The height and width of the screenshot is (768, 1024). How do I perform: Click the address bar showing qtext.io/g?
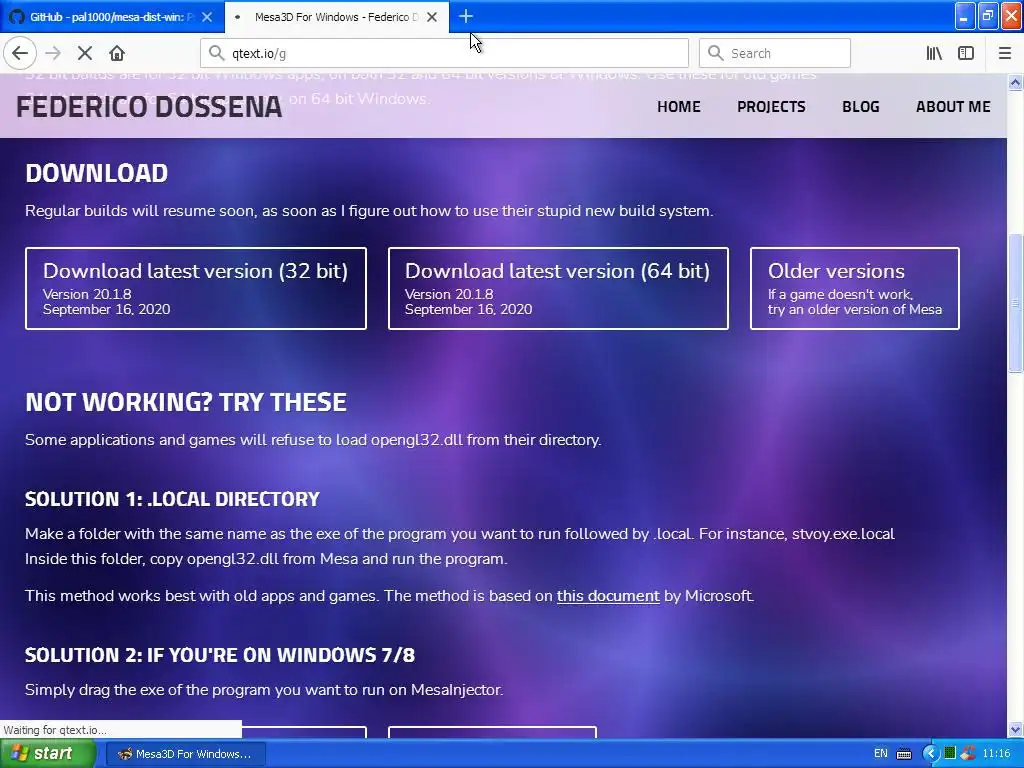[444, 53]
